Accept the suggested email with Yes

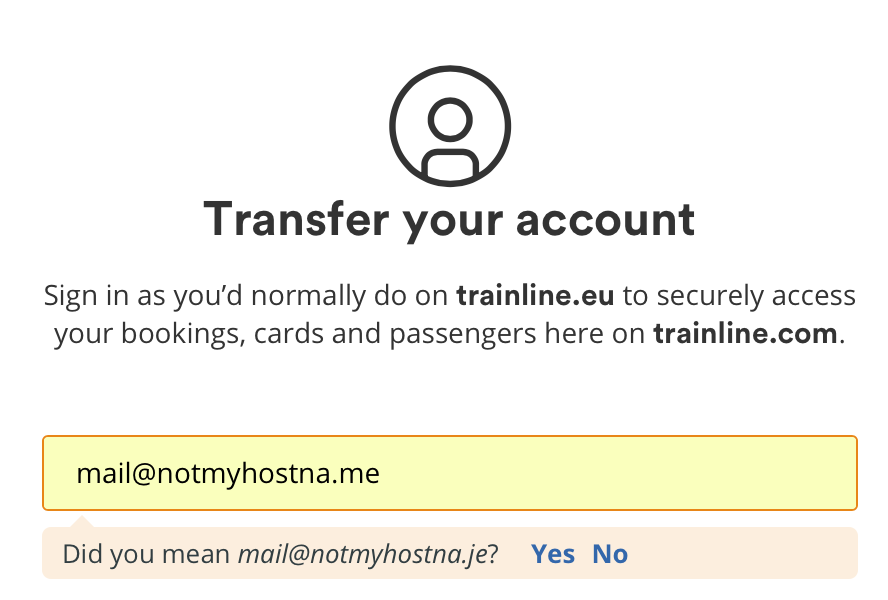coord(553,554)
